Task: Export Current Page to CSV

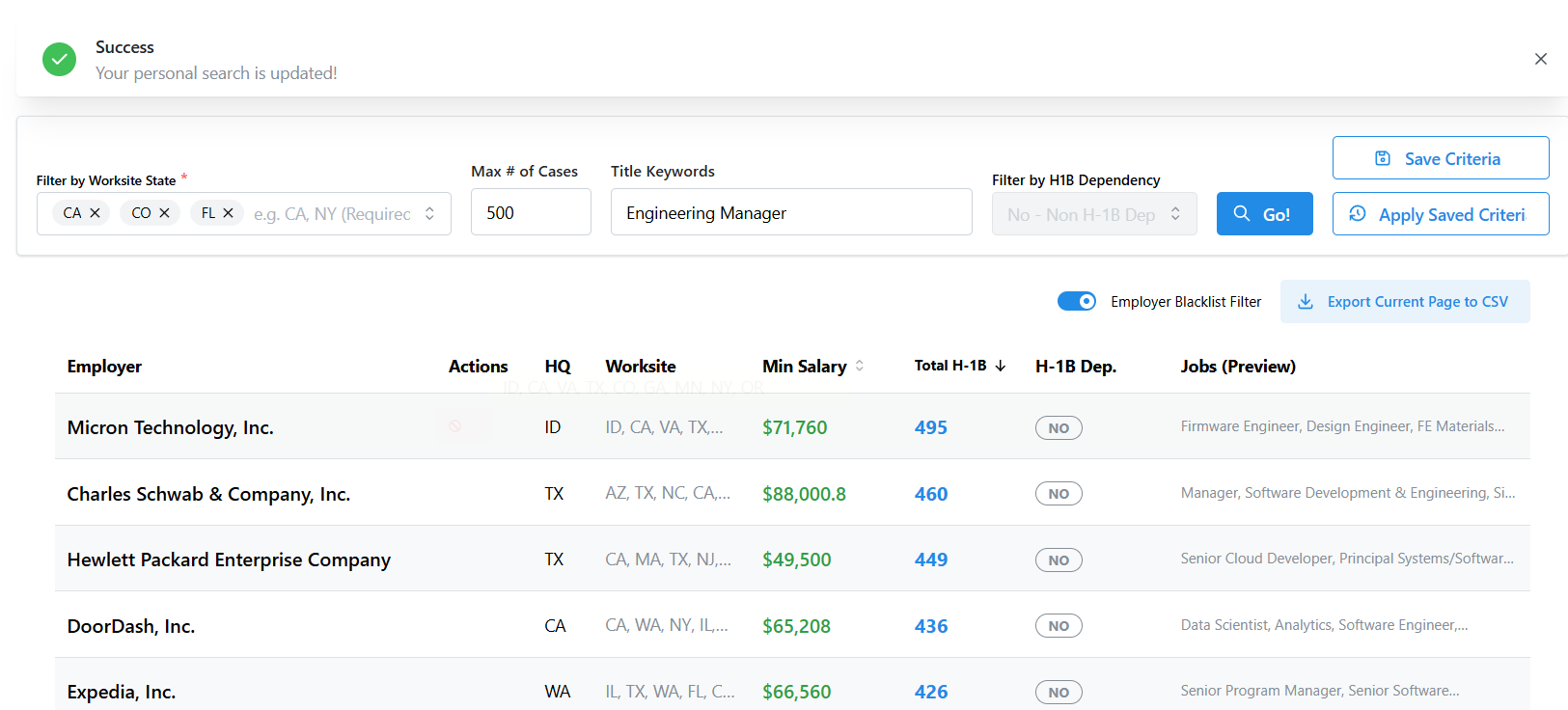Action: [1405, 301]
